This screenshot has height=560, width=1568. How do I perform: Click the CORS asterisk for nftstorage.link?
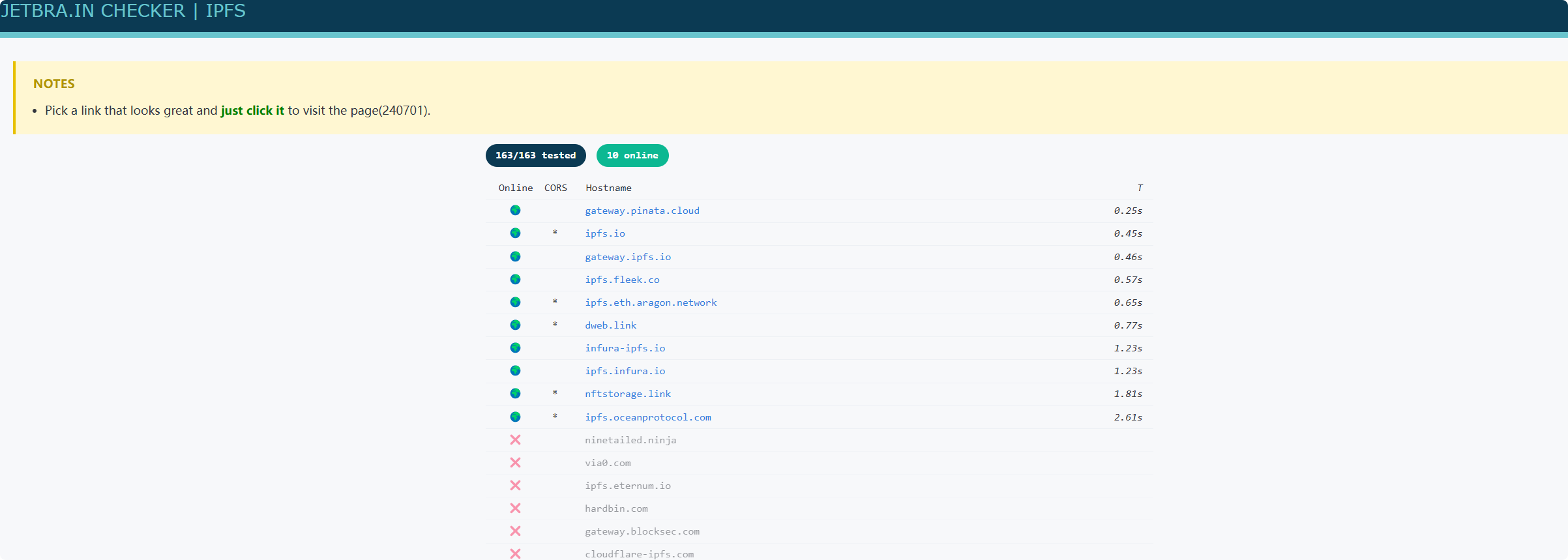(x=555, y=393)
